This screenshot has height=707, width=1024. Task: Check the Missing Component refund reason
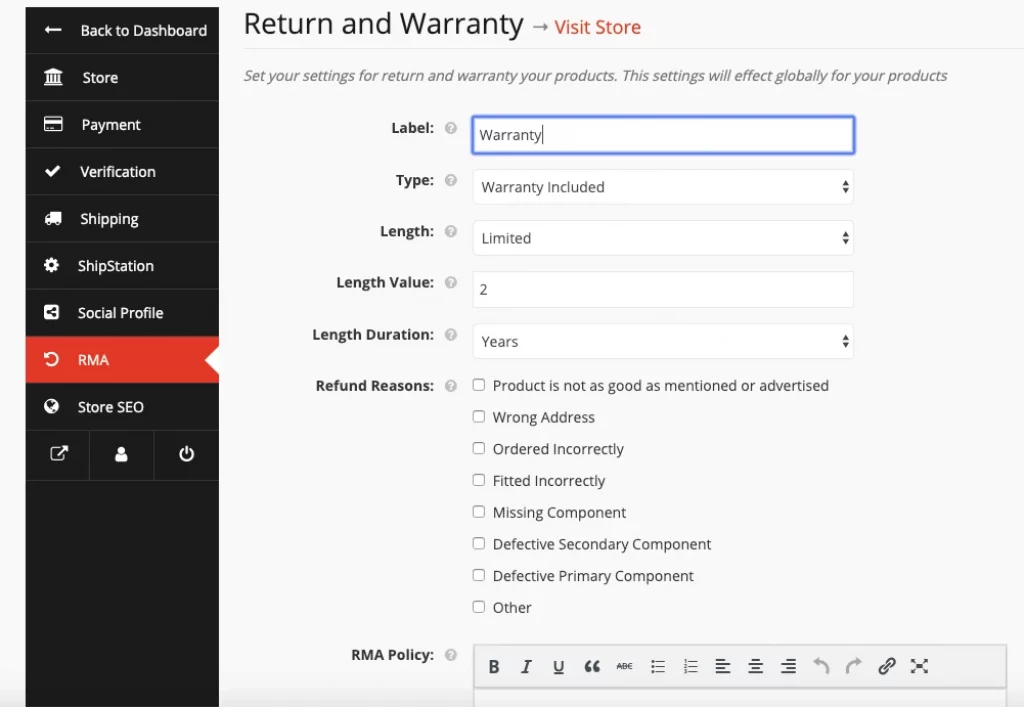click(x=479, y=512)
